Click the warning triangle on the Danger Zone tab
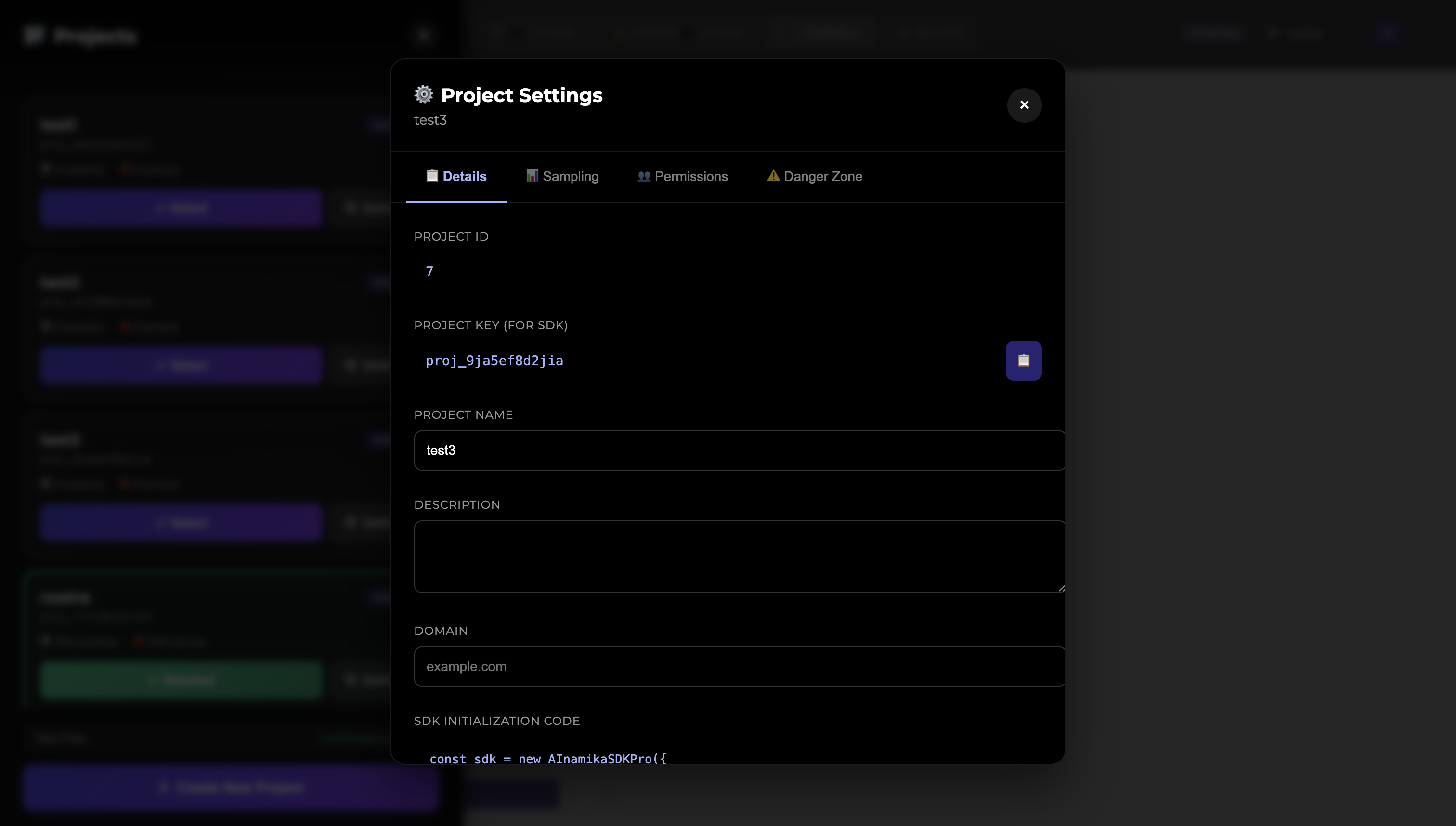The height and width of the screenshot is (826, 1456). tap(773, 176)
